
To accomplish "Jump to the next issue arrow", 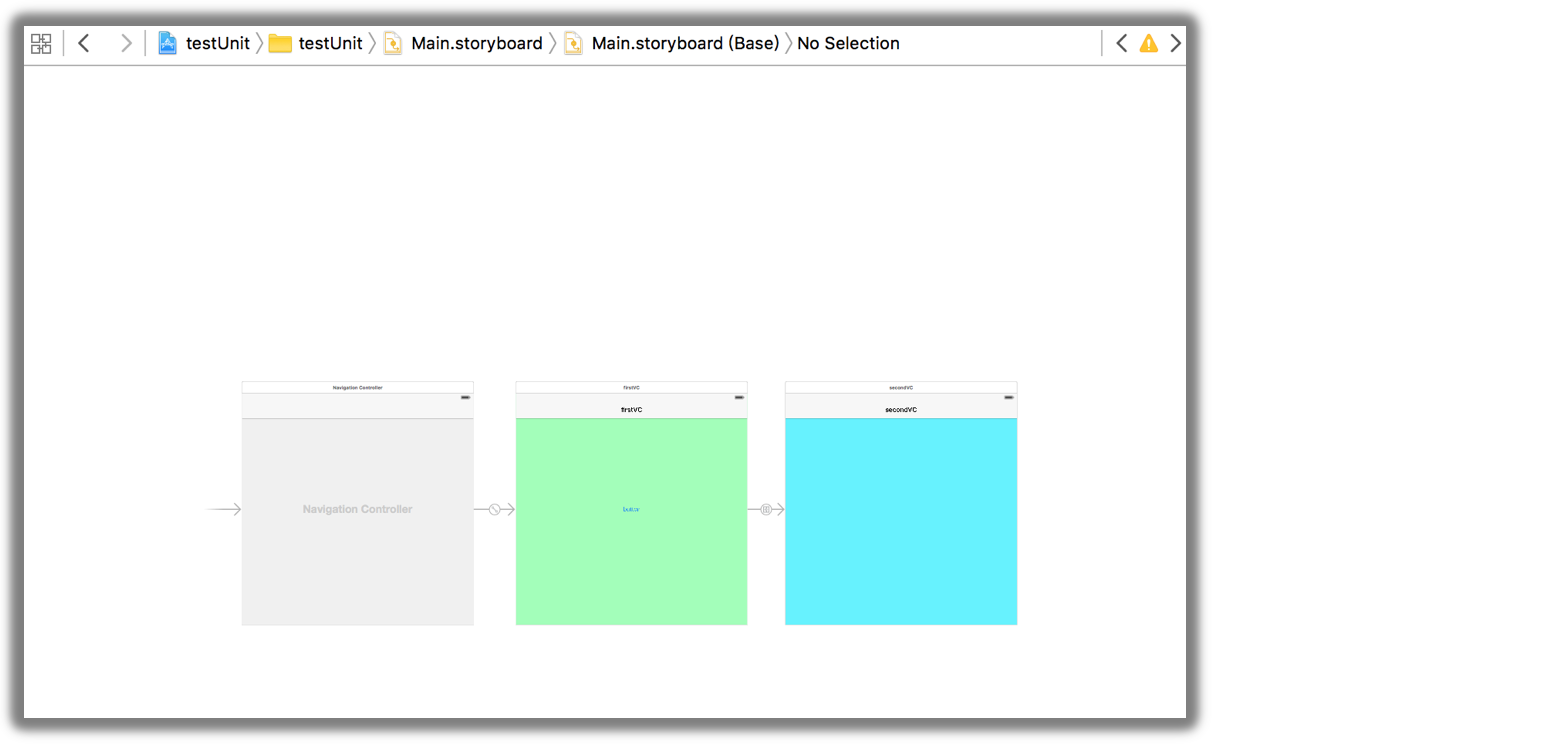I will coord(1176,43).
